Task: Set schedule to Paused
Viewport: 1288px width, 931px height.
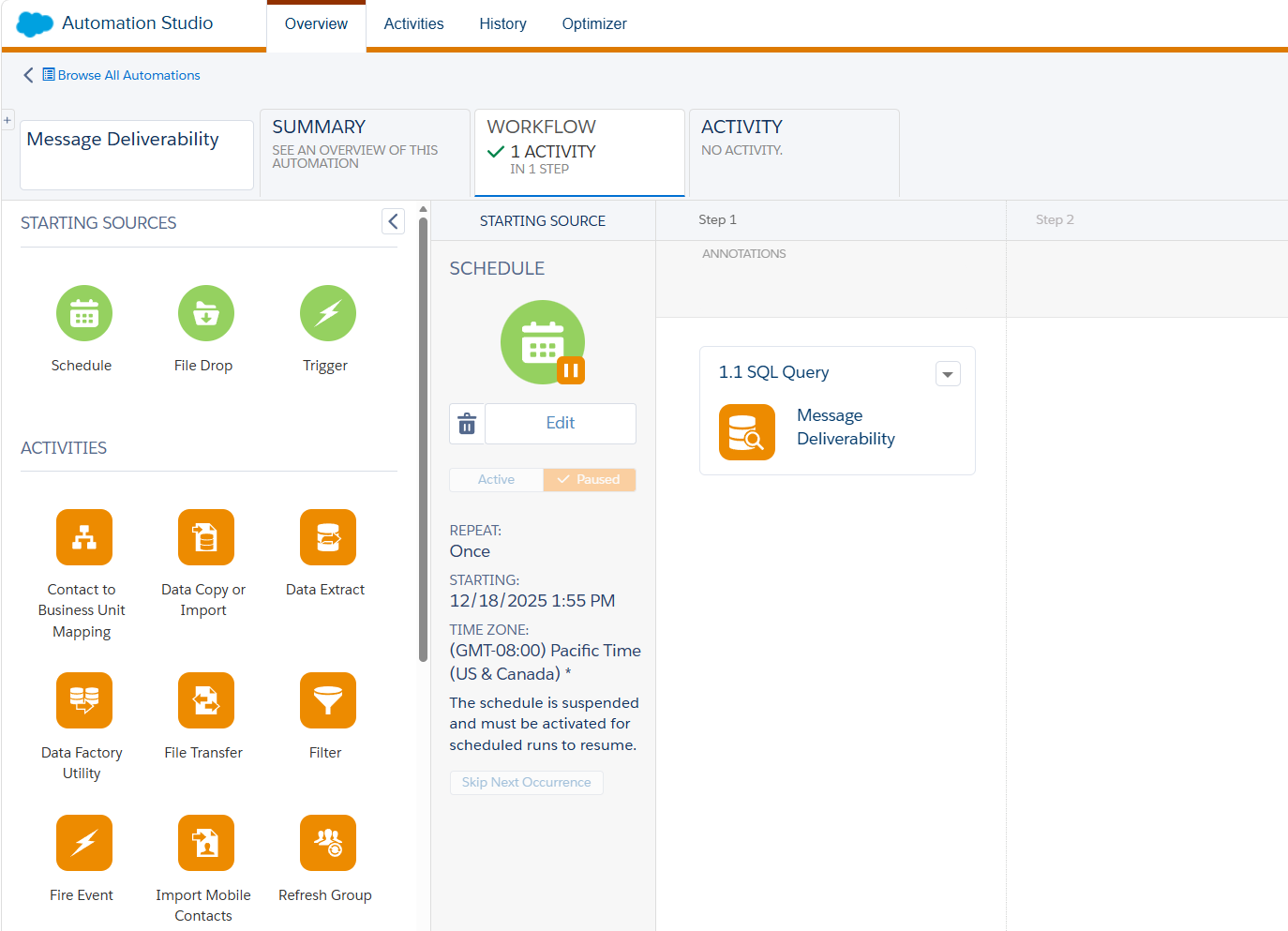Action: pos(589,480)
